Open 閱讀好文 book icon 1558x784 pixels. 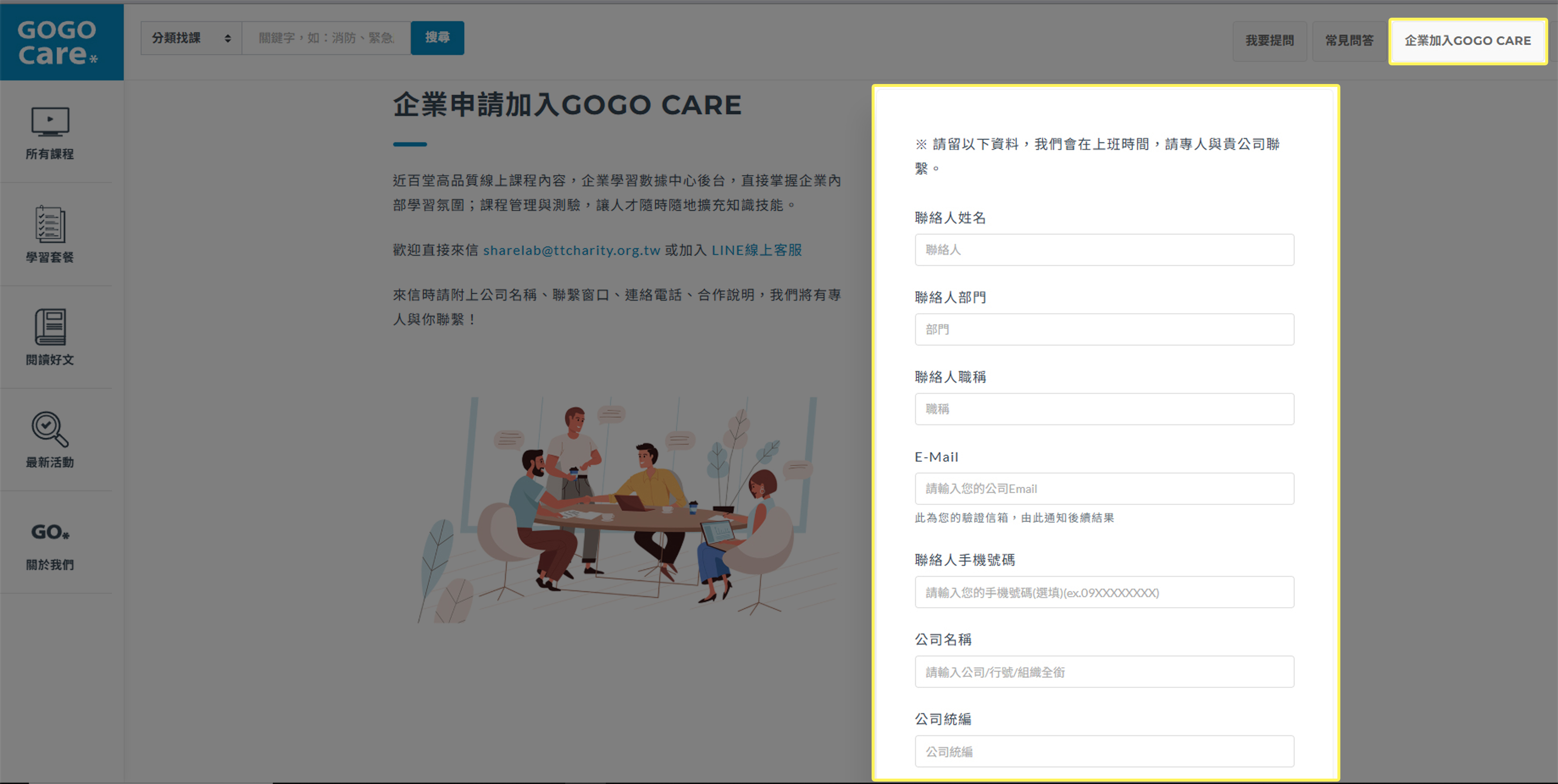coord(50,327)
